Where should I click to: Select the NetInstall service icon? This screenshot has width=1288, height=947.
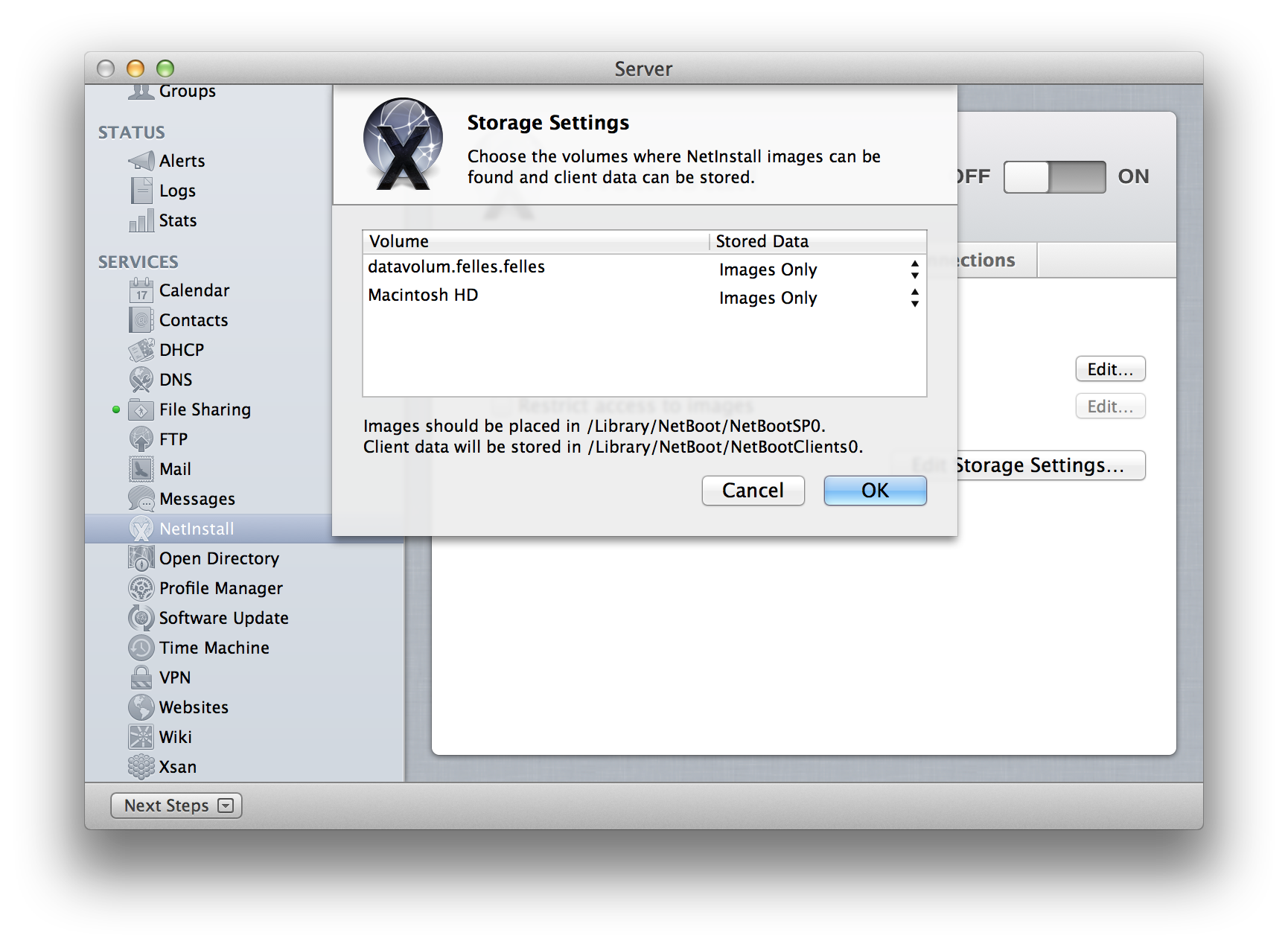pyautogui.click(x=141, y=529)
